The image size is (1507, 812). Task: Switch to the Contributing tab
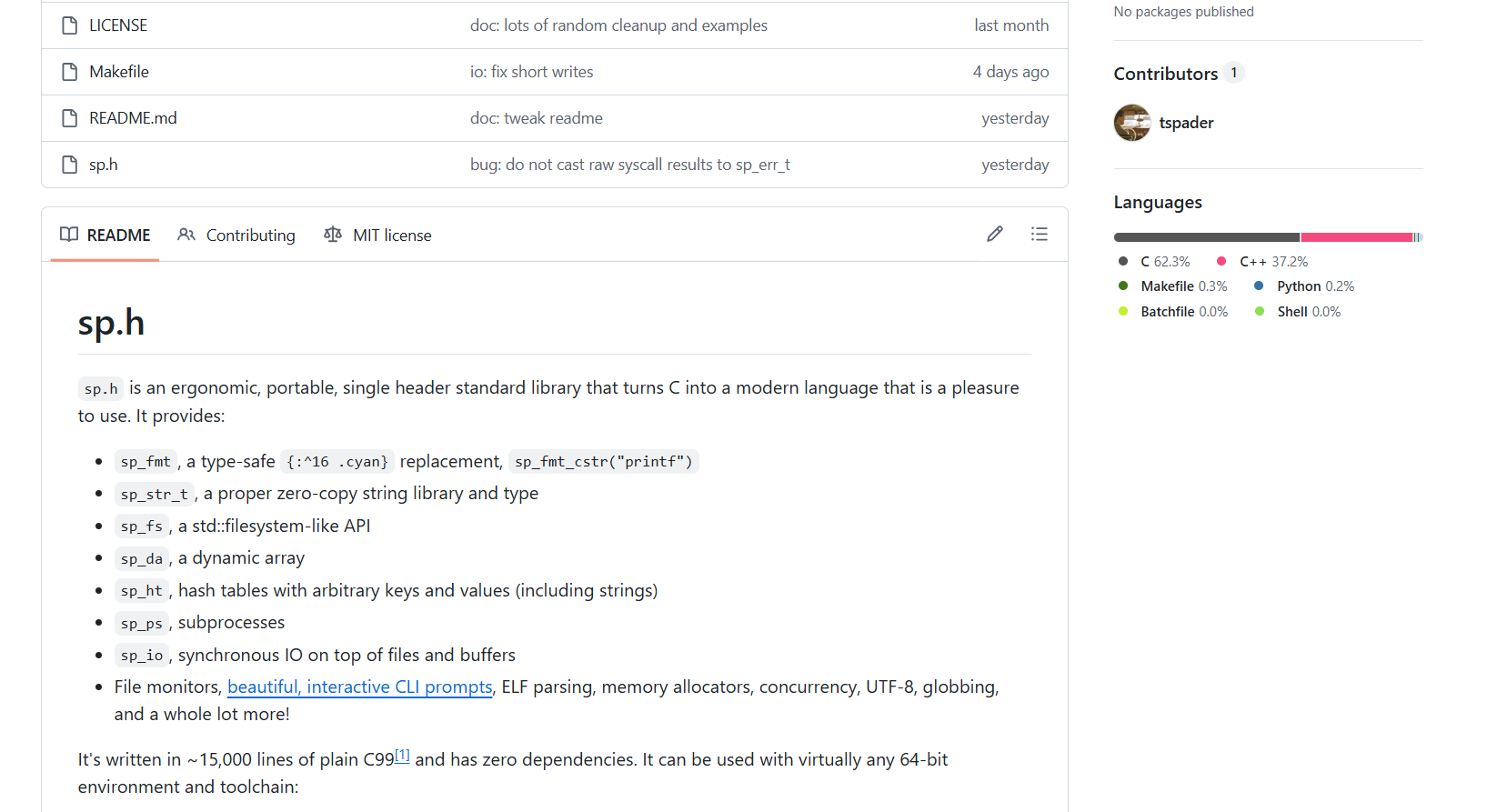click(236, 235)
